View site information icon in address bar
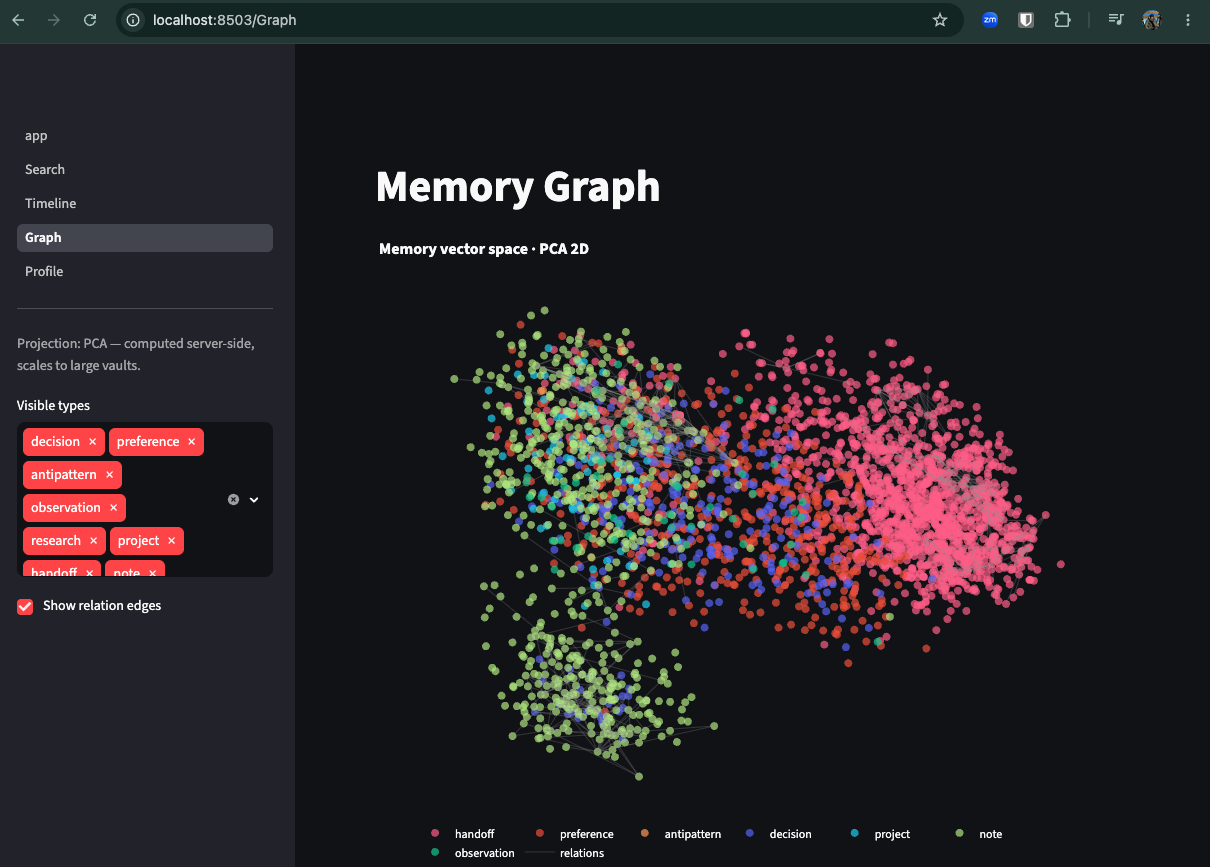1210x867 pixels. tap(133, 20)
